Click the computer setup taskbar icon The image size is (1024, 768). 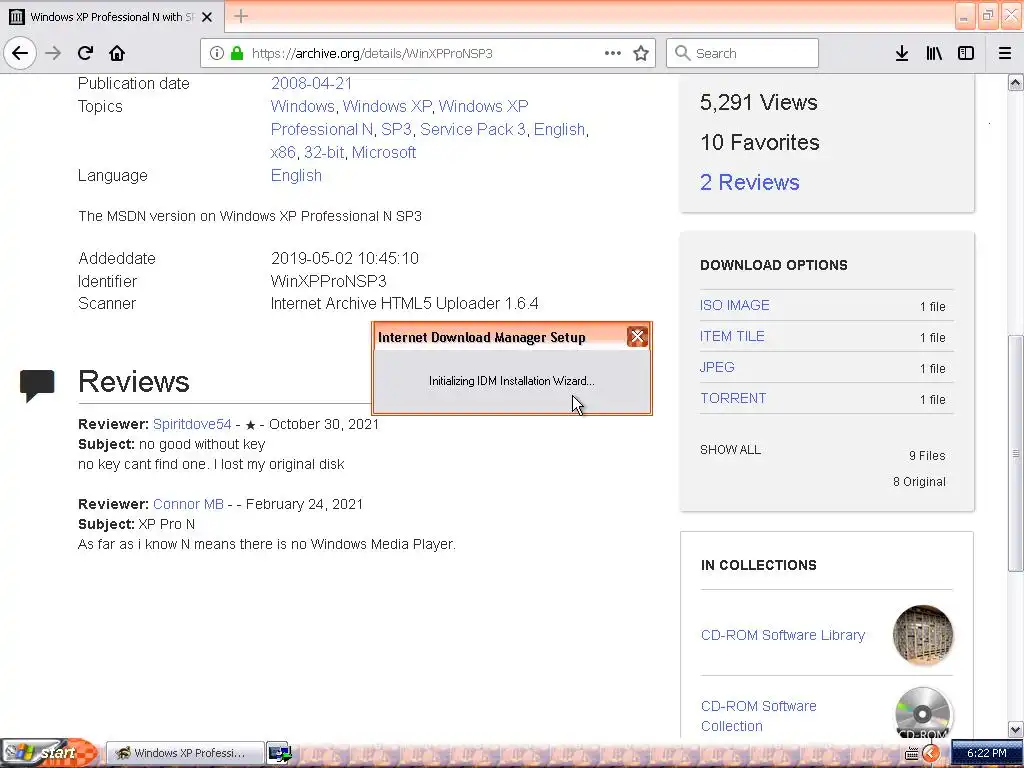click(280, 753)
